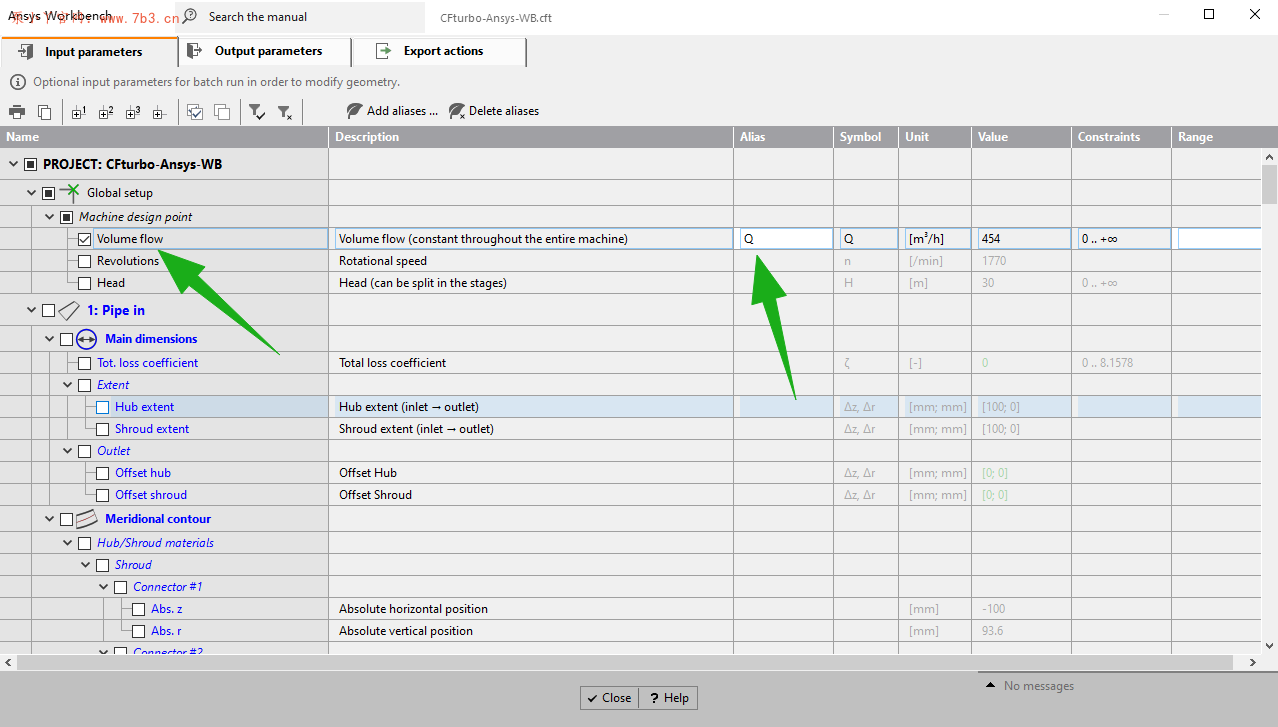This screenshot has height=727, width=1278.
Task: Check the Abs. r checkbox
Action: click(x=139, y=631)
